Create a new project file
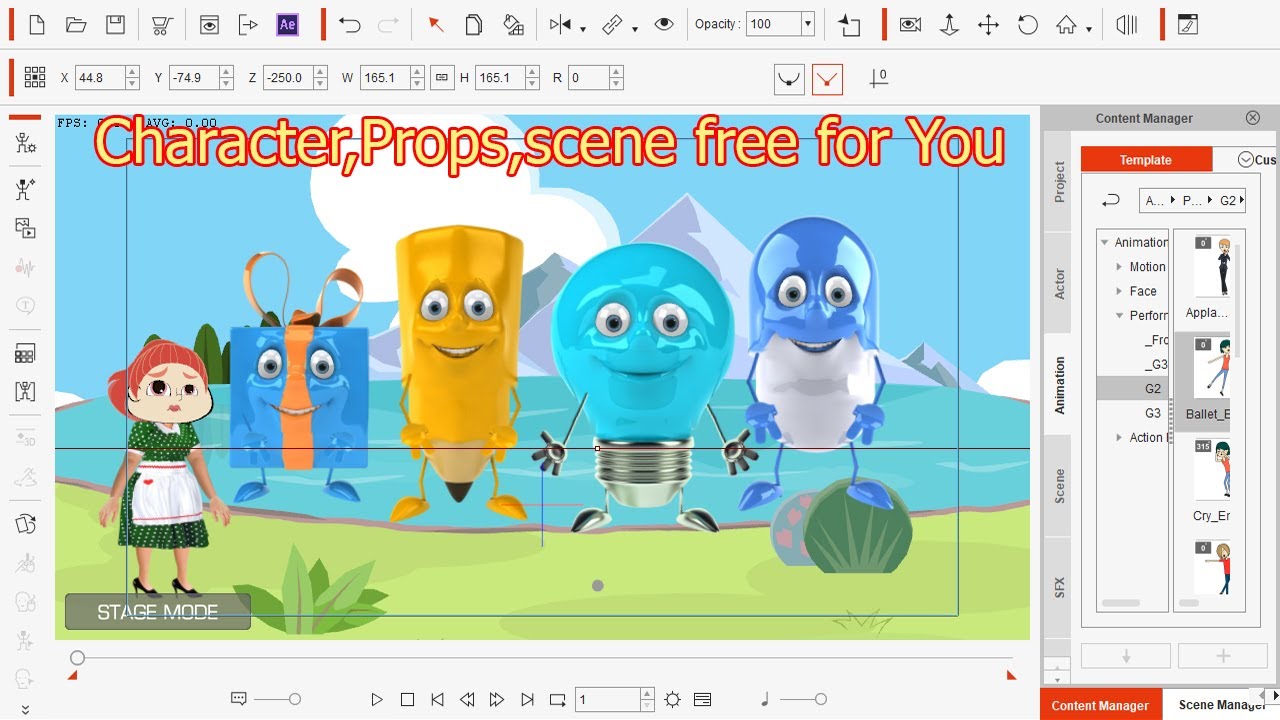1280x720 pixels. click(x=36, y=25)
